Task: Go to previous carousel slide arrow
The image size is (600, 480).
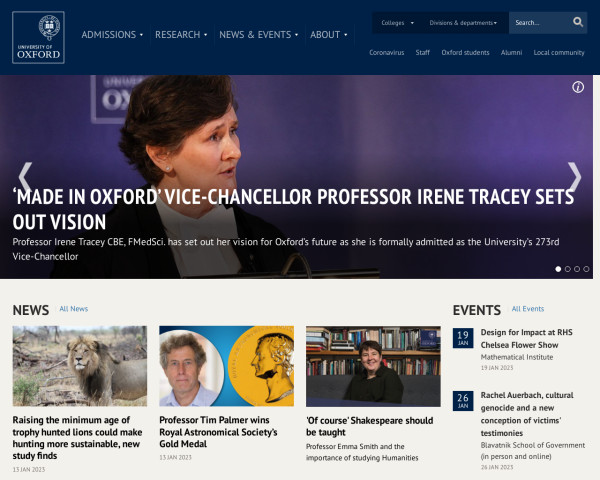Action: pos(25,177)
